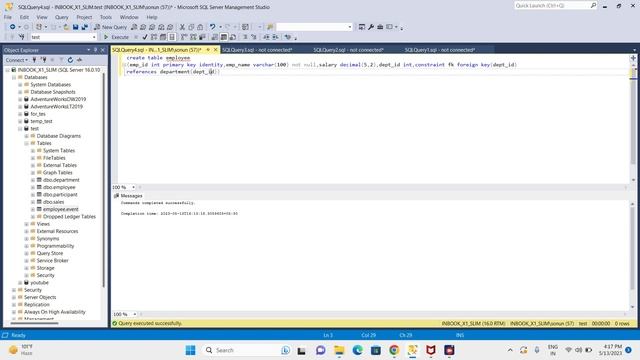Open the Query menu

62,17
